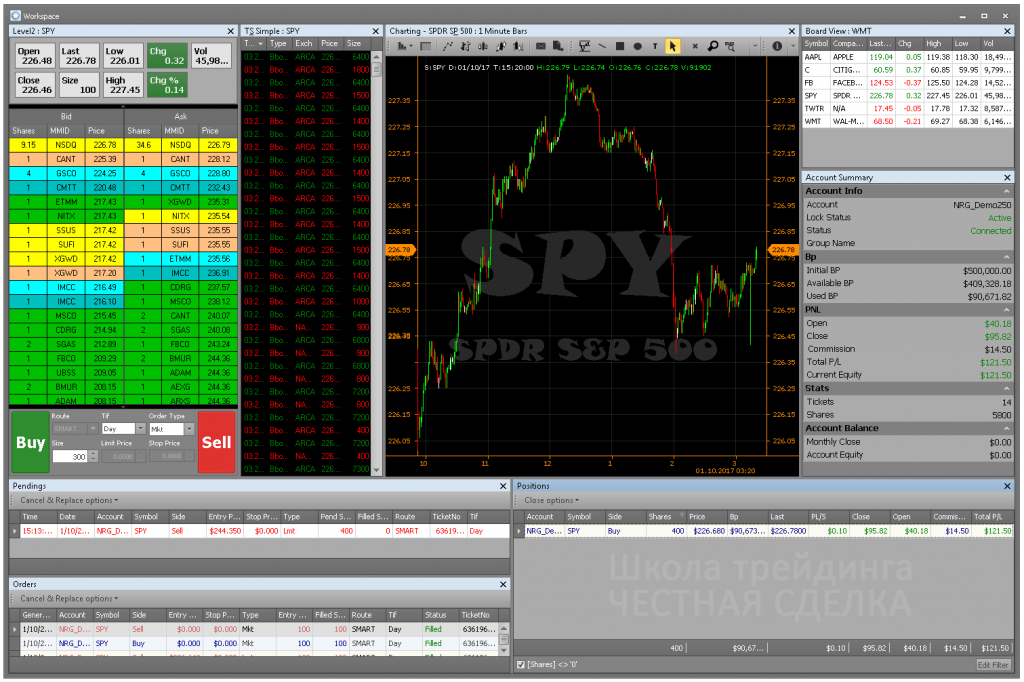Adjust the Size spinner arrows
The width and height of the screenshot is (1024, 682).
tap(93, 457)
